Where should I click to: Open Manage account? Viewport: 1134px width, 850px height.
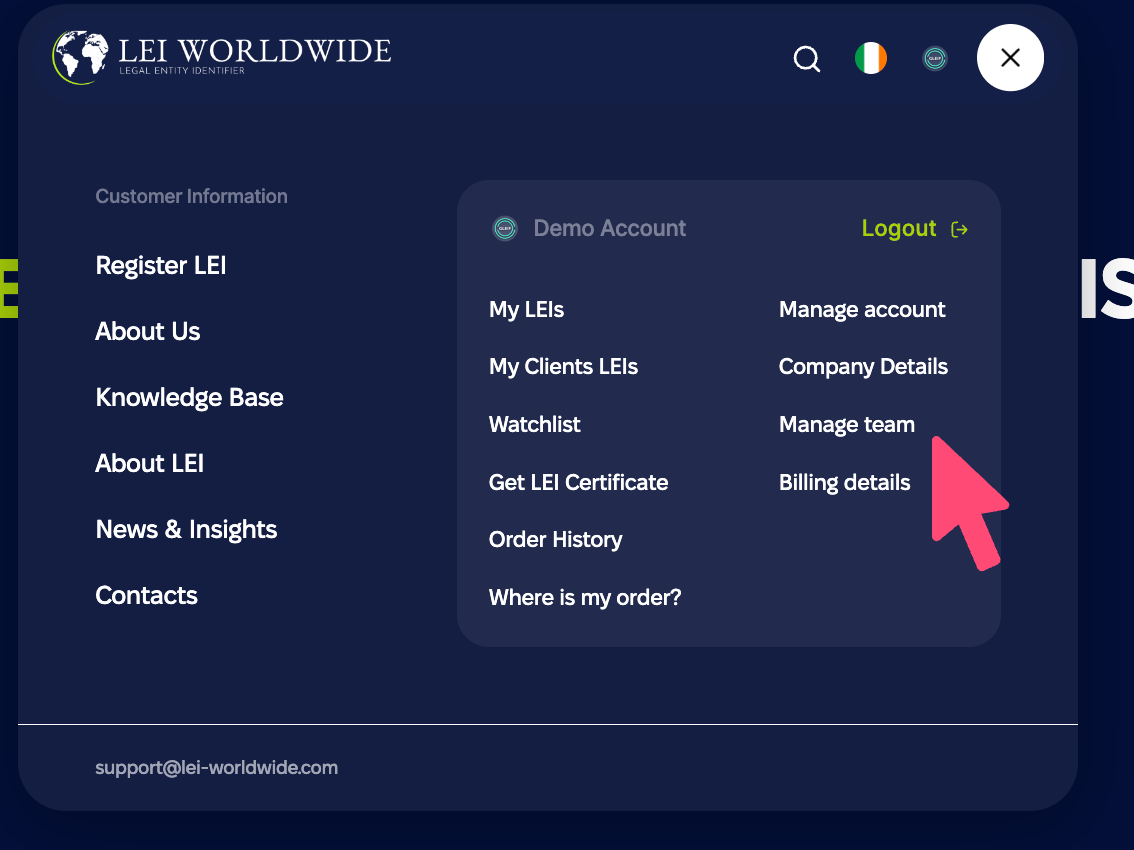[x=862, y=310]
